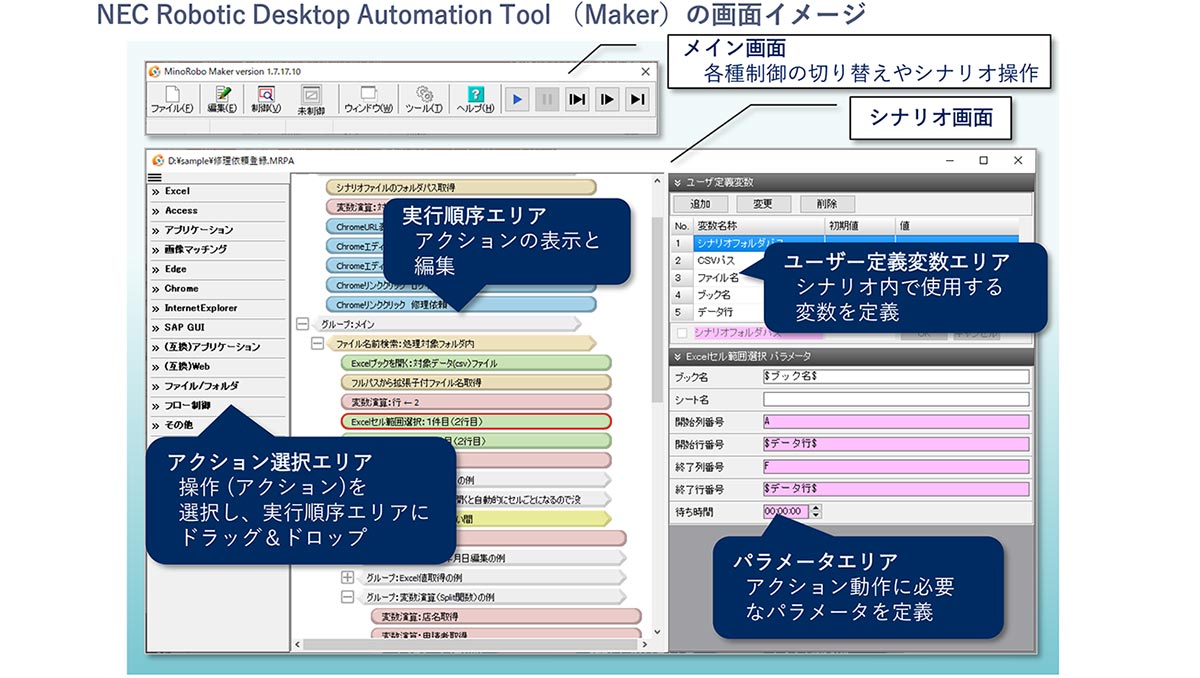1200x678 pixels.
Task: Select Excelセル範囲選択:1件目(2行目) action
Action: click(475, 421)
